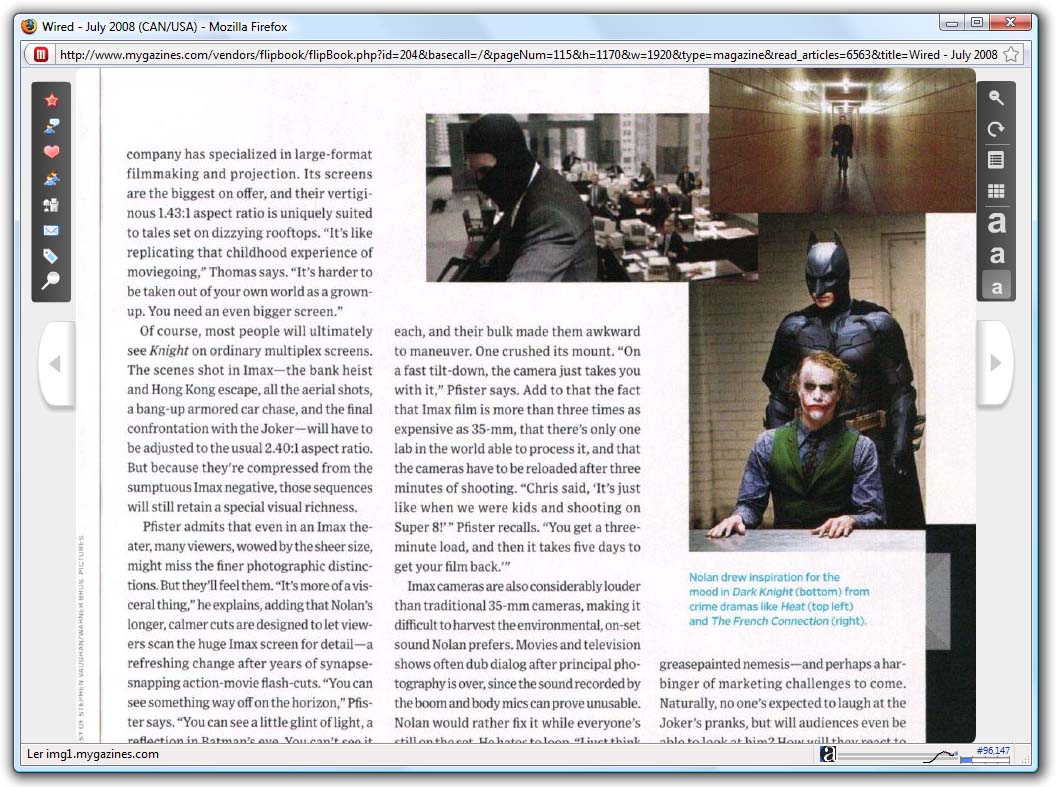Maximize the Firefox window

[977, 22]
